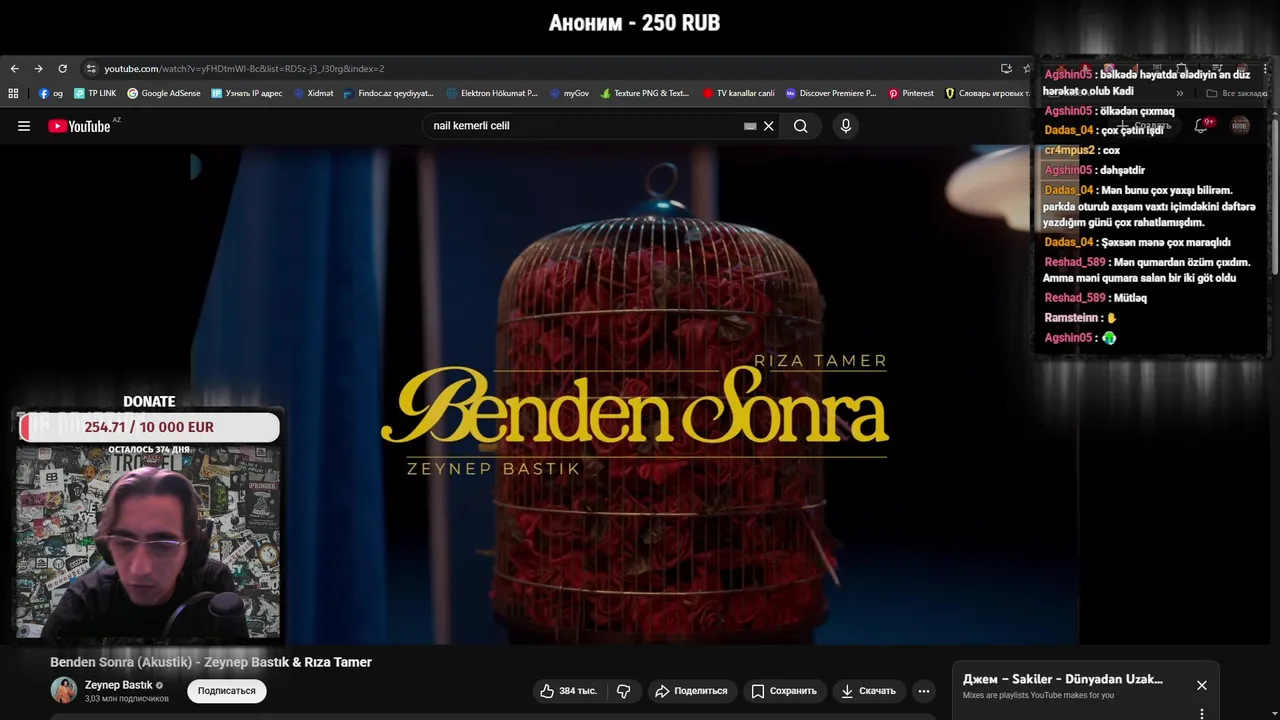Open the three-dot more actions menu

(924, 691)
